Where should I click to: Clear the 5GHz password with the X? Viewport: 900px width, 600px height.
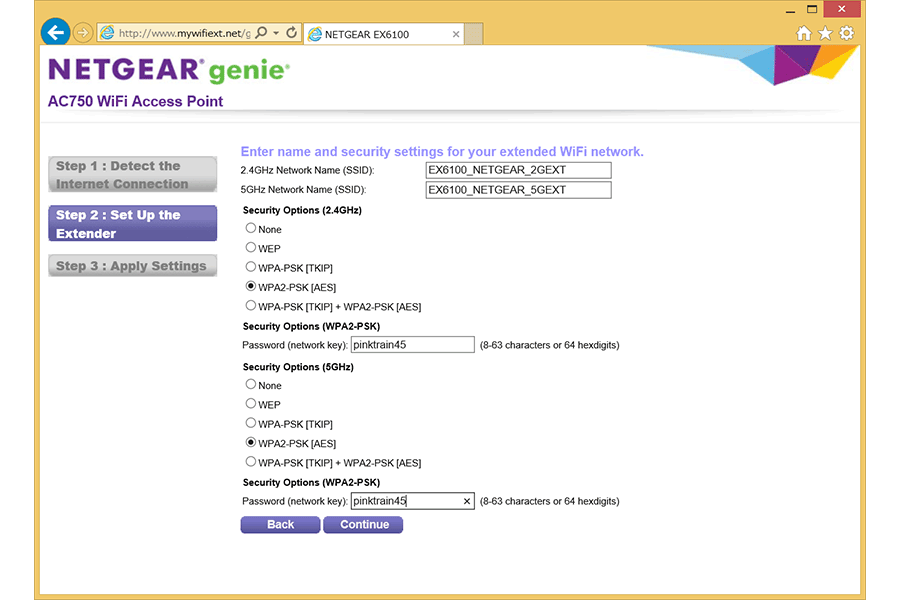point(467,501)
